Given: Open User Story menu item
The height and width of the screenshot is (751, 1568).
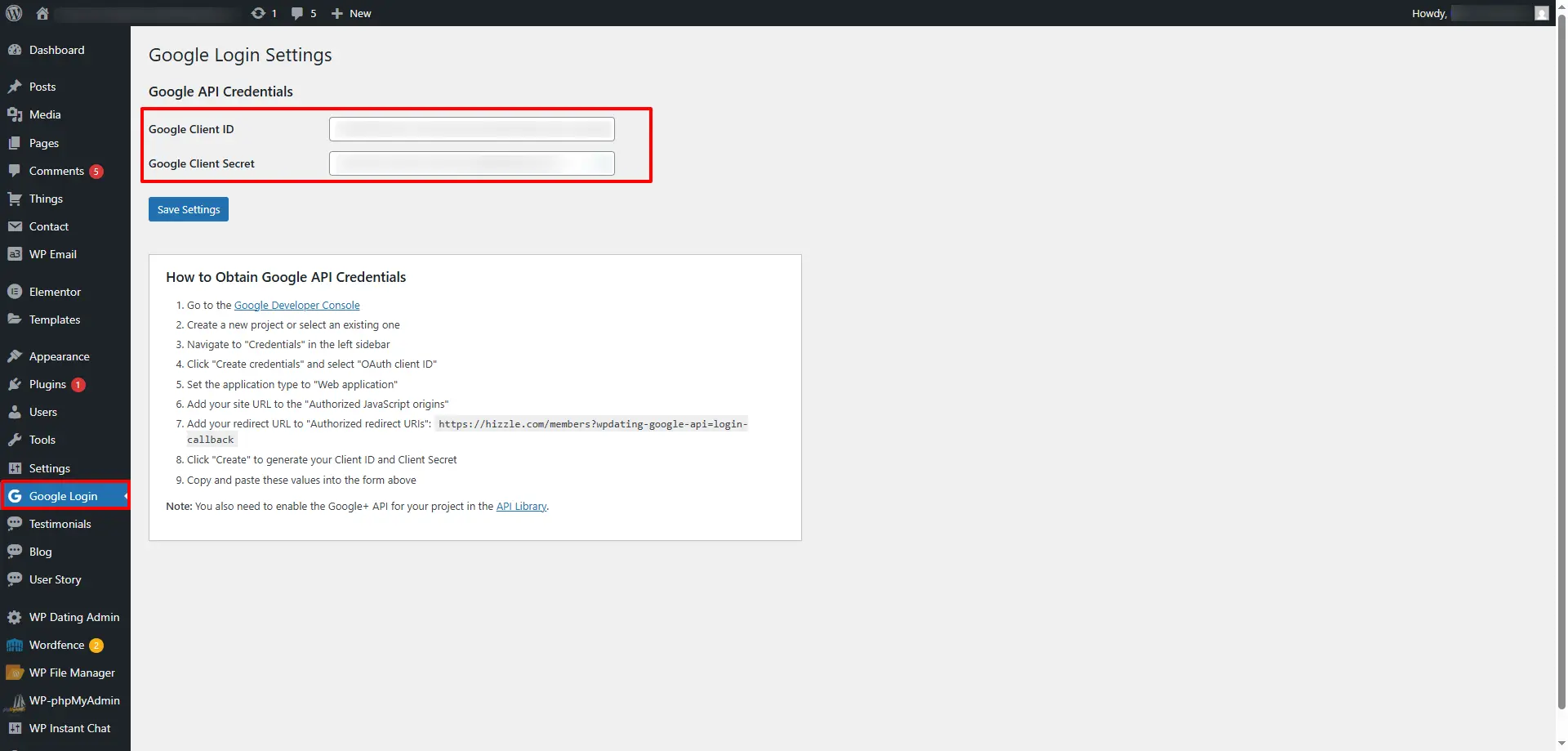Looking at the screenshot, I should click(65, 579).
